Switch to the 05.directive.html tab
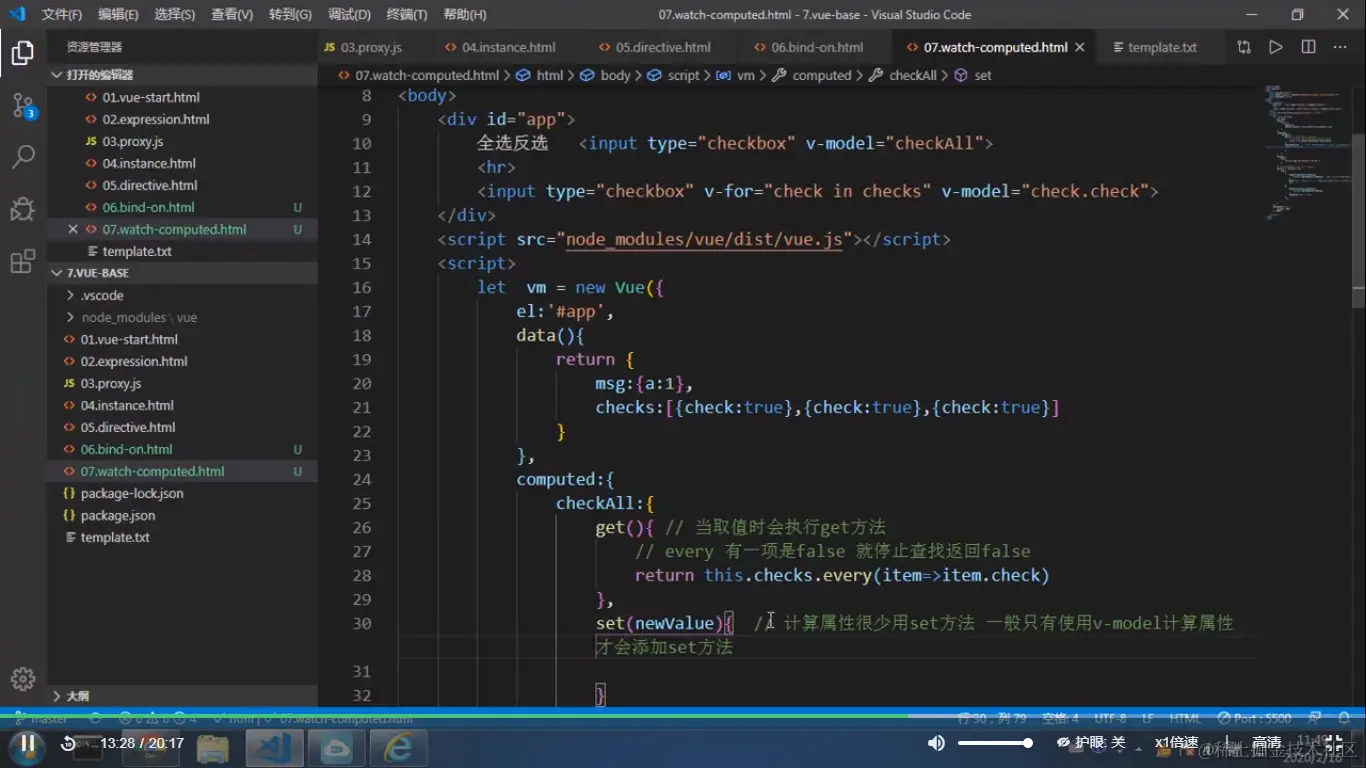Viewport: 1366px width, 768px height. click(662, 47)
